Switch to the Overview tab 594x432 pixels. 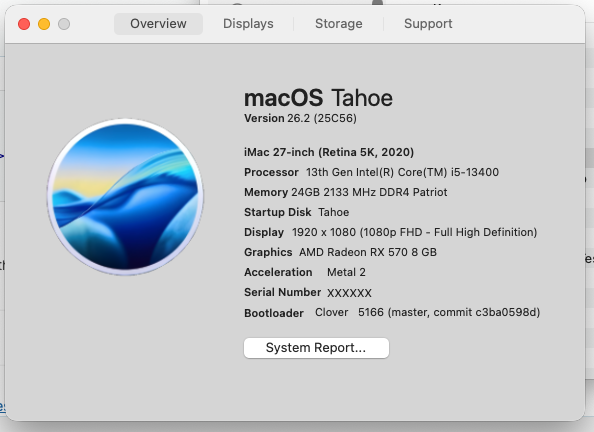click(x=158, y=24)
